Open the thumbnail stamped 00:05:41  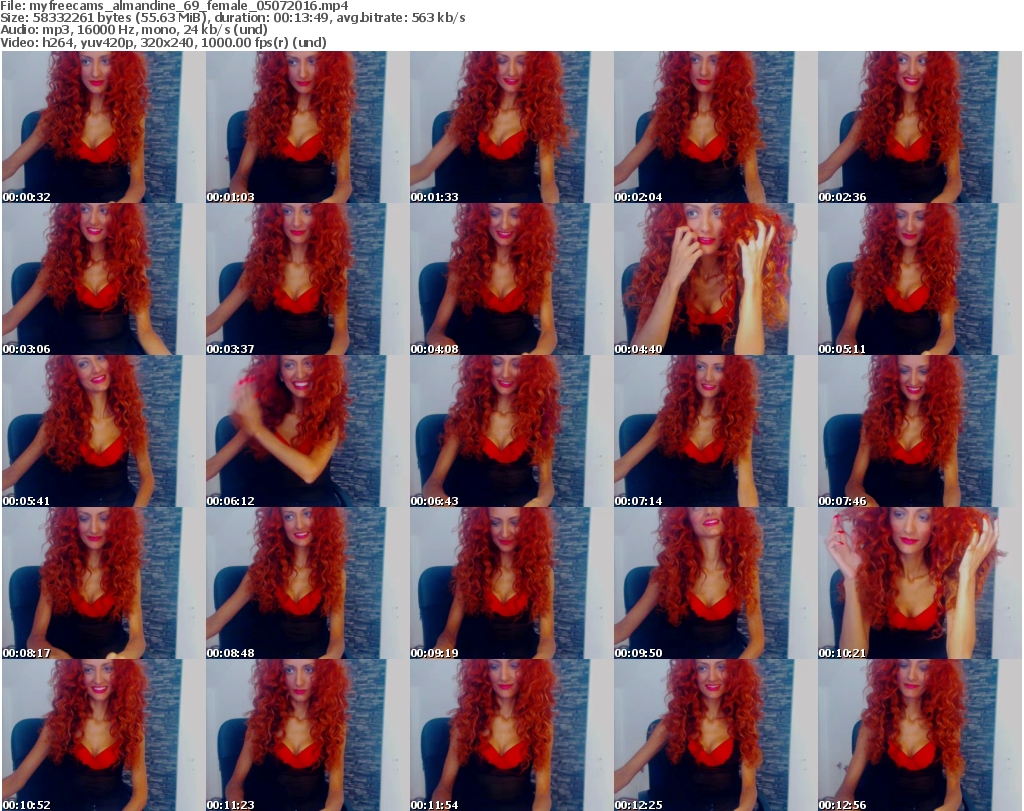[103, 432]
